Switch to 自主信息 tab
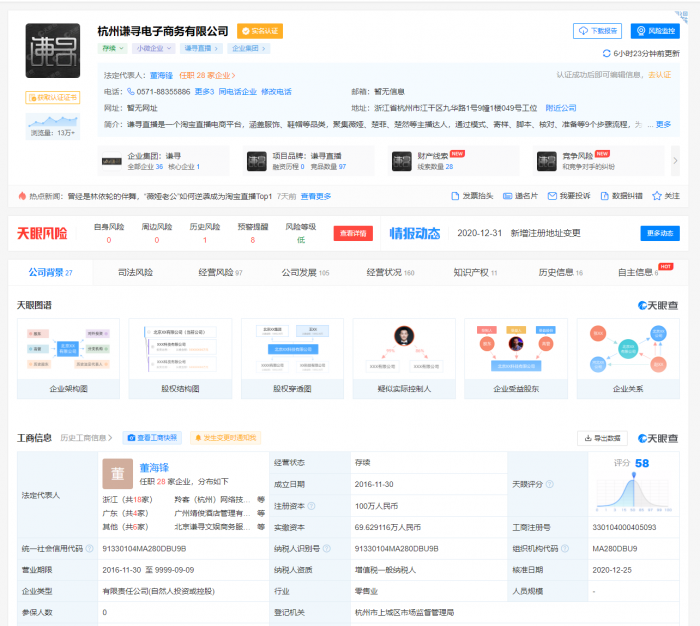The width and height of the screenshot is (700, 626). coord(638,272)
